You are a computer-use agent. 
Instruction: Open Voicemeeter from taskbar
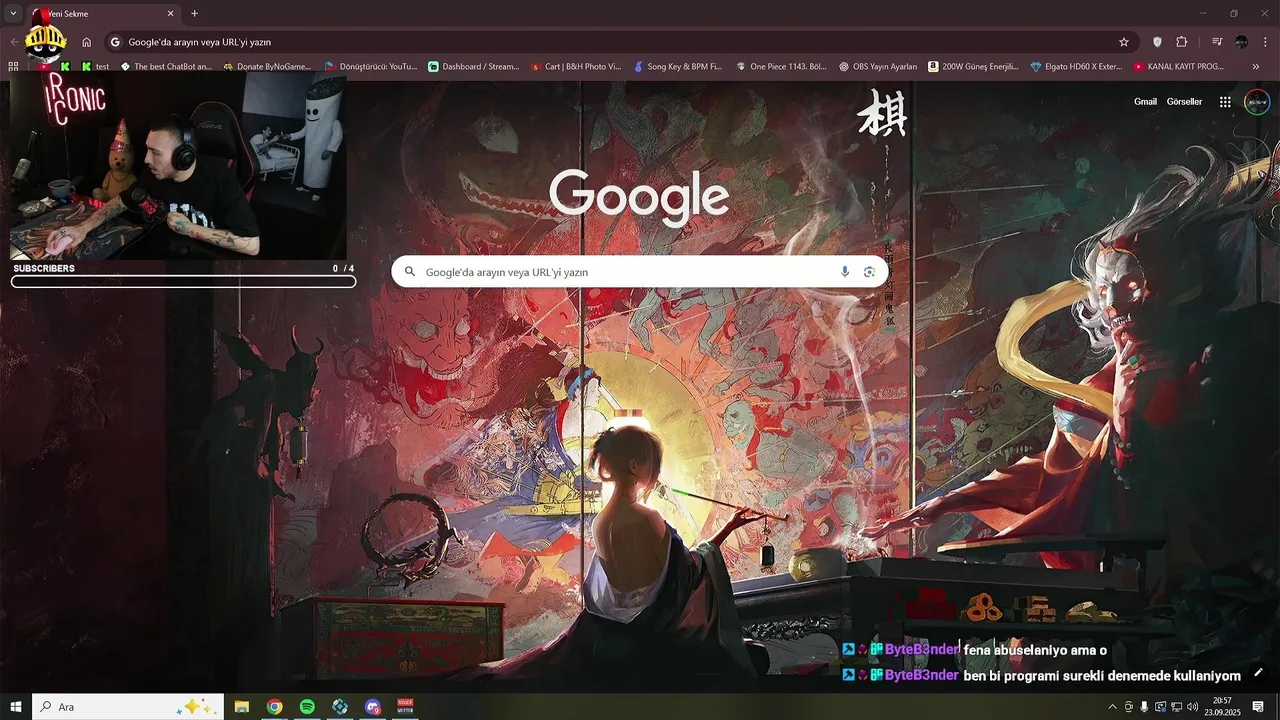click(406, 707)
